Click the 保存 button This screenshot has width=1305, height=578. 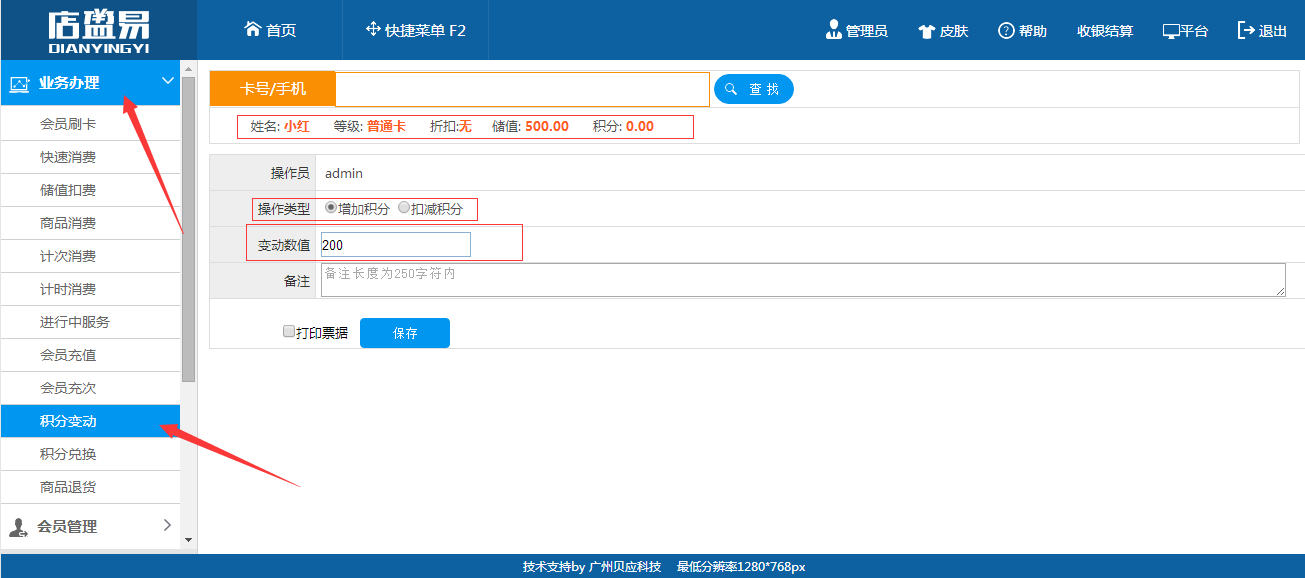405,333
